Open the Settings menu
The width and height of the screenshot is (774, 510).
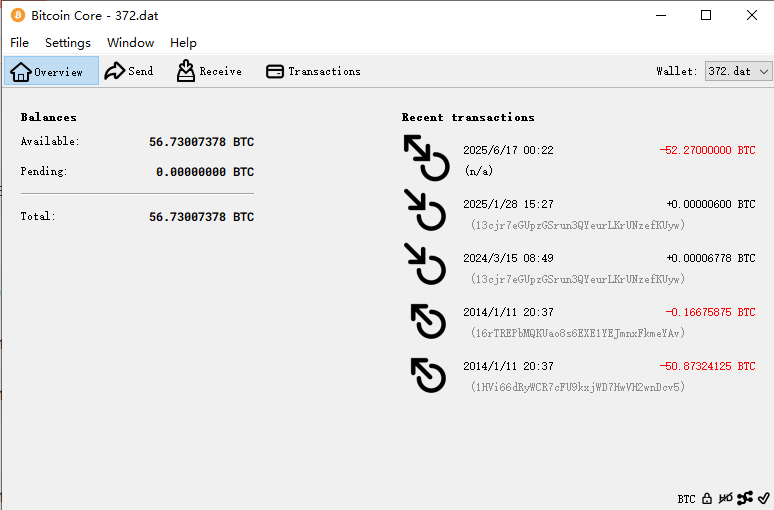[68, 43]
